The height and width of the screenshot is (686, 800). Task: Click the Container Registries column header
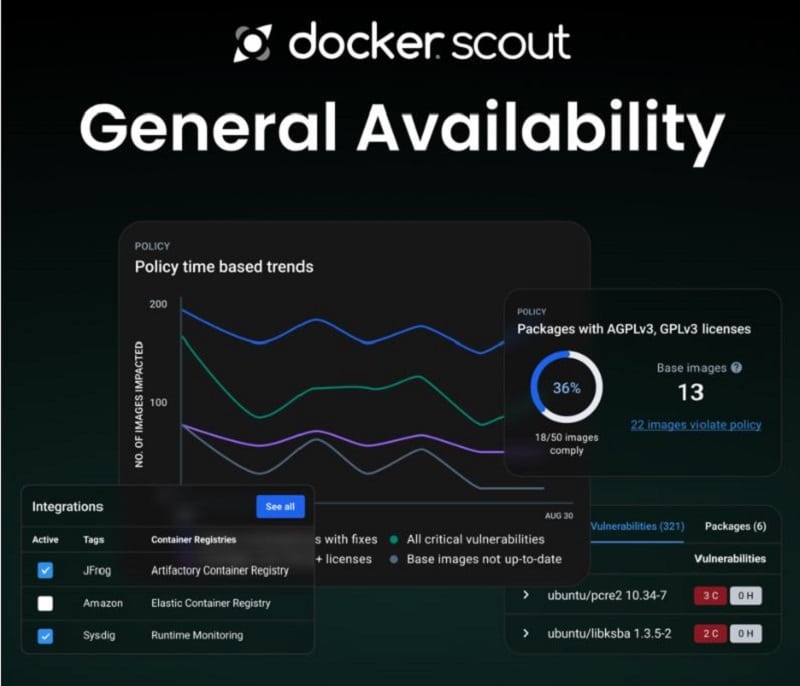coord(193,540)
